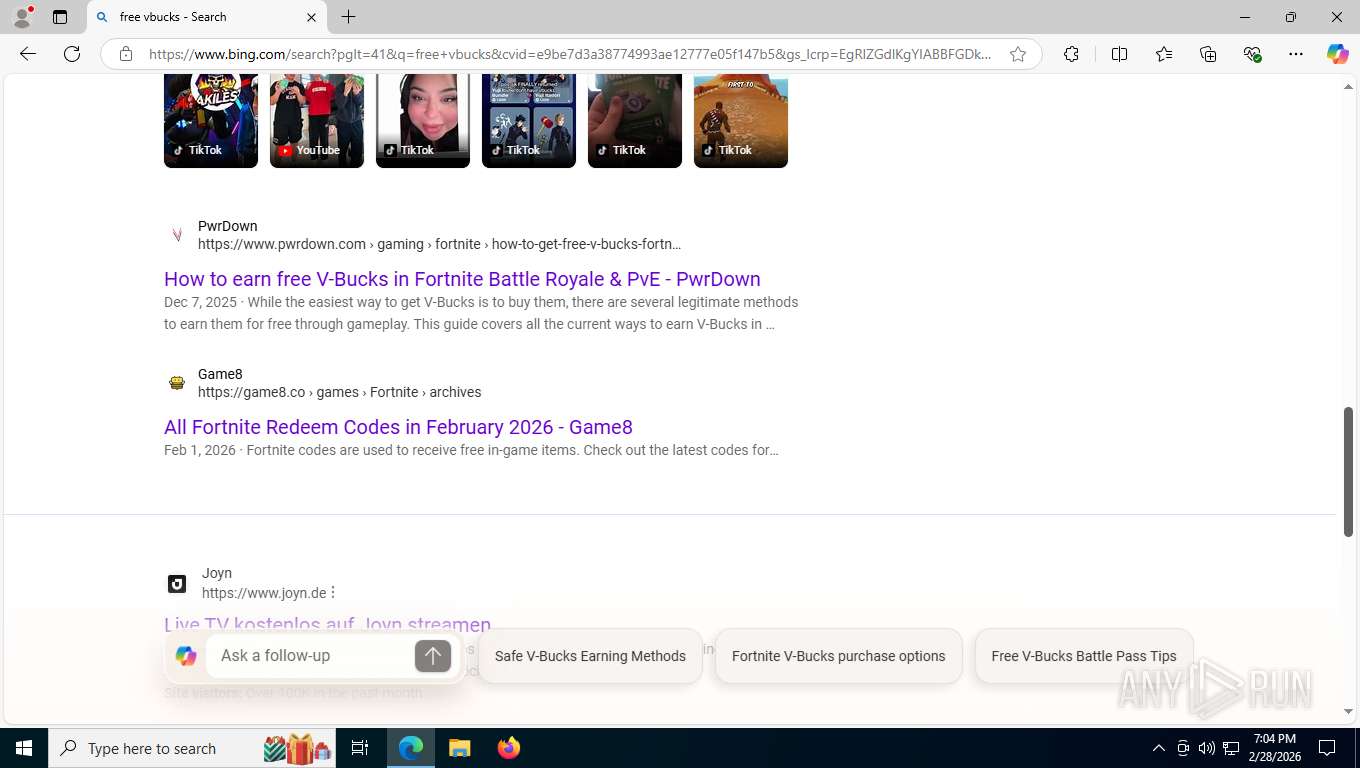Open the TikTok thumbnail of woman's face
Image resolution: width=1360 pixels, height=768 pixels.
pos(423,120)
